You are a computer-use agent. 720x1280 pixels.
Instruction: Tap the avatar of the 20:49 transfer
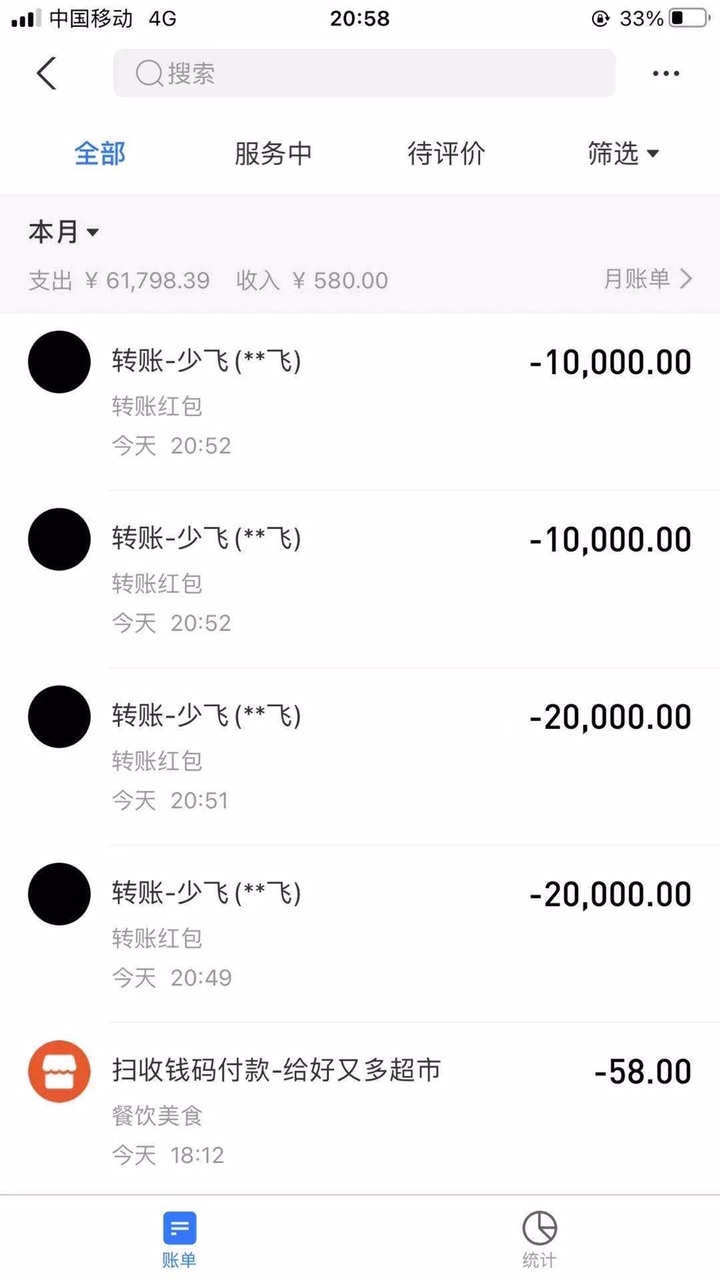[59, 894]
